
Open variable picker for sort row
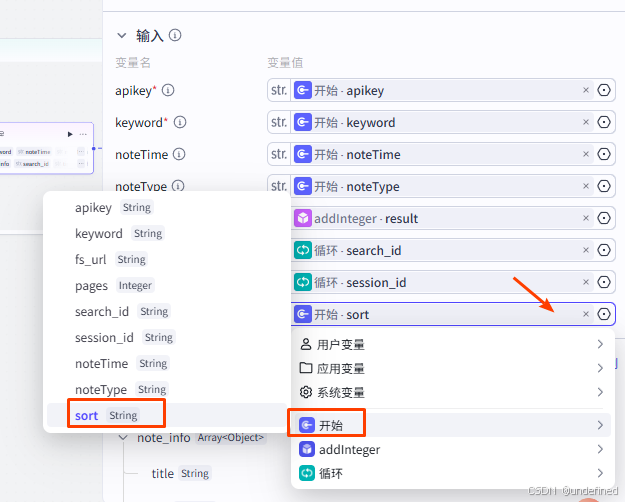[604, 314]
